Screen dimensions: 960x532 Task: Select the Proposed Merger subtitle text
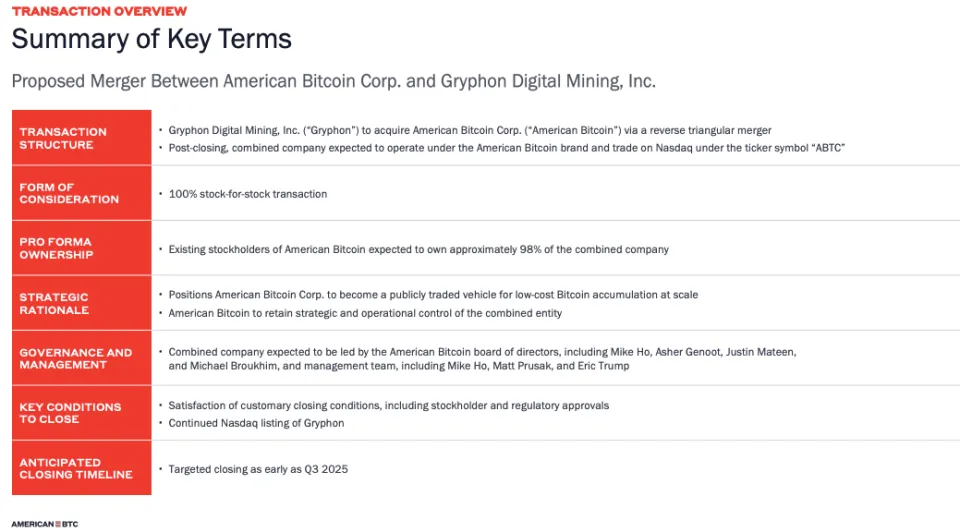[x=334, y=81]
